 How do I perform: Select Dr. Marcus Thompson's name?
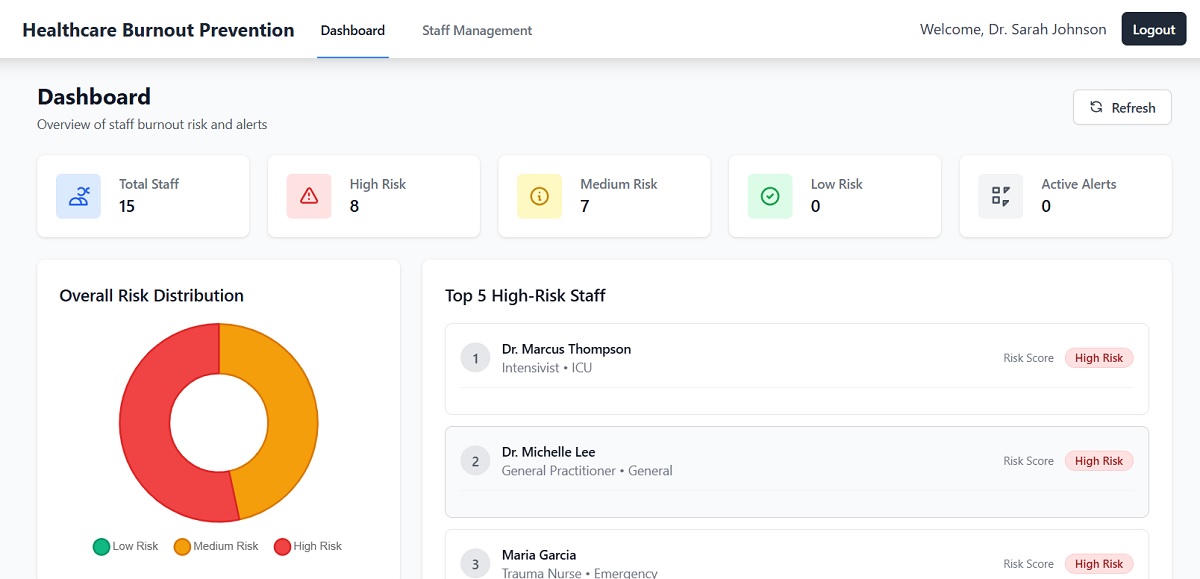tap(566, 349)
